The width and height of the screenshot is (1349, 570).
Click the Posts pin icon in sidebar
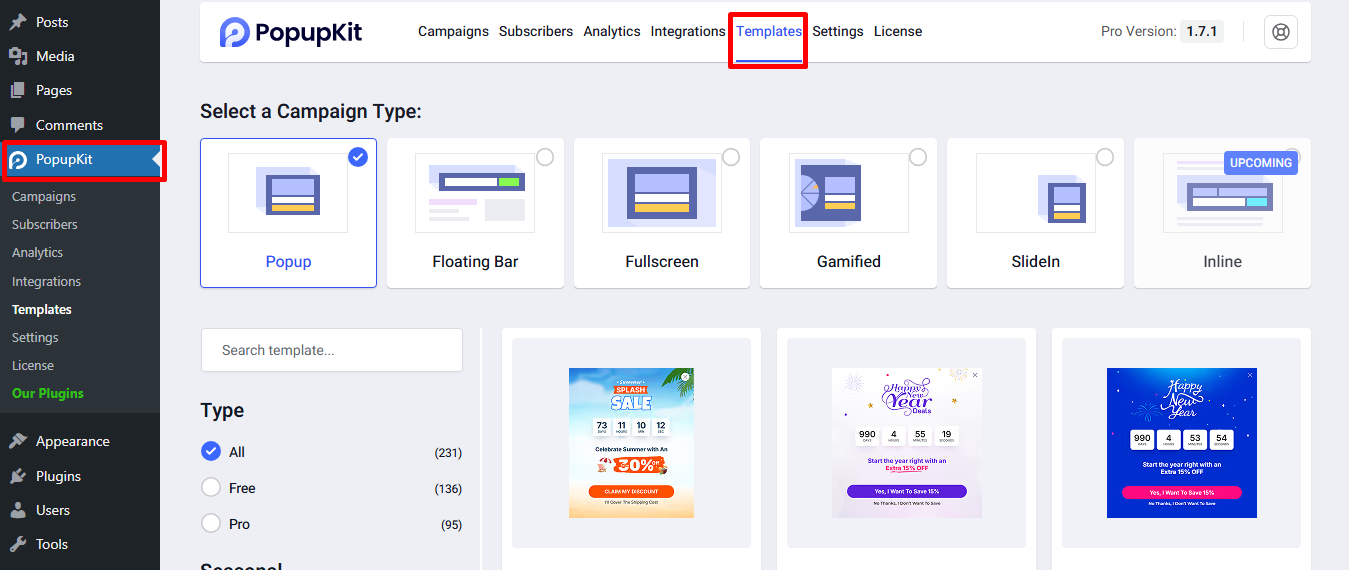[x=18, y=22]
